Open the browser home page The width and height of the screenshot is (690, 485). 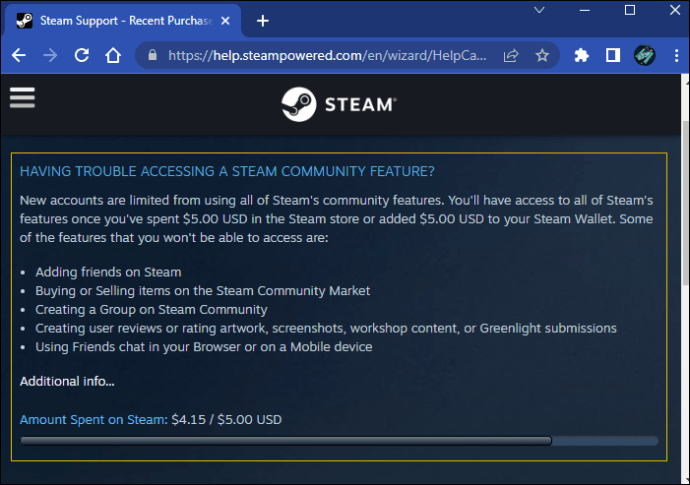coord(113,55)
